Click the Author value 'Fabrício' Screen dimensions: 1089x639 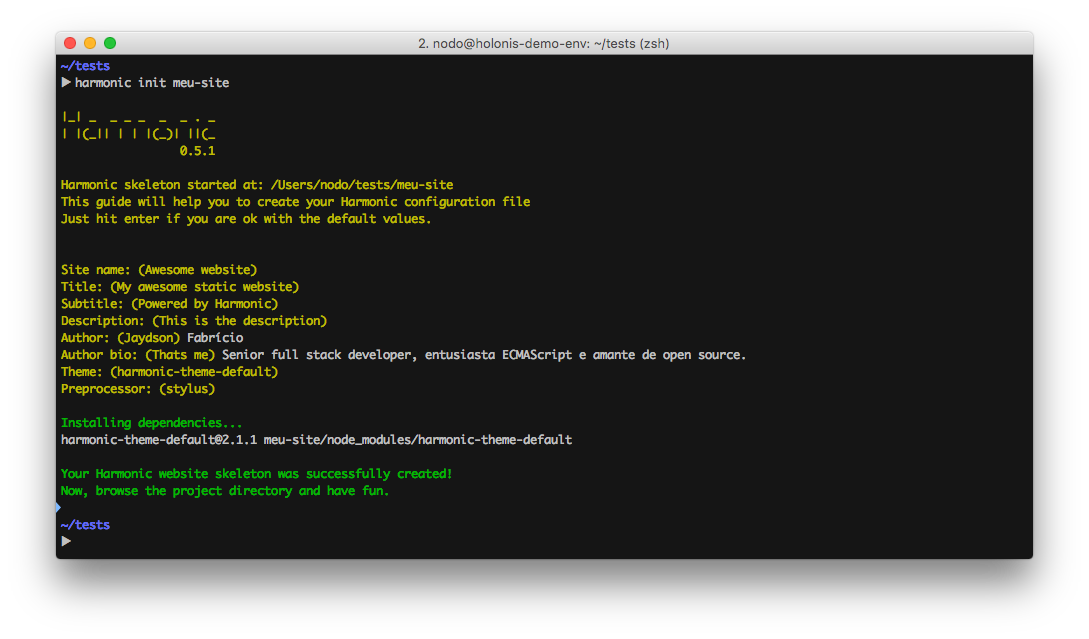(215, 338)
